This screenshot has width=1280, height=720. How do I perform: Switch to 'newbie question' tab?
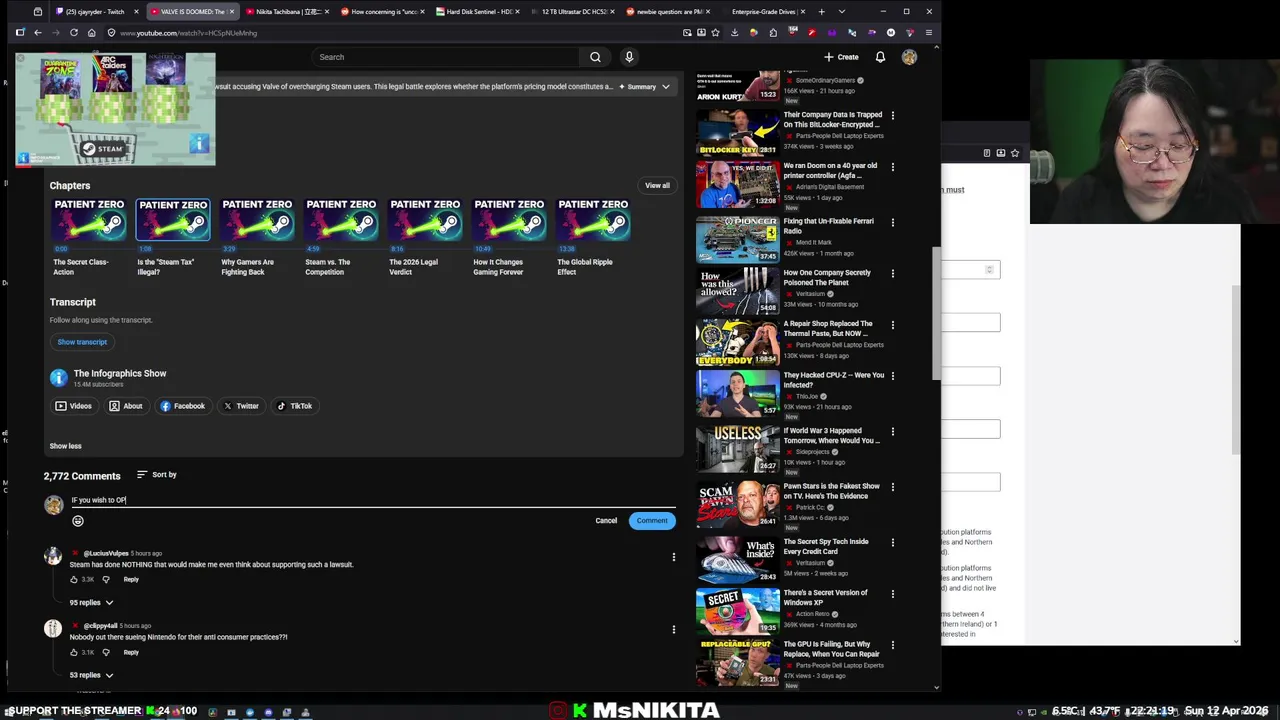(x=667, y=12)
